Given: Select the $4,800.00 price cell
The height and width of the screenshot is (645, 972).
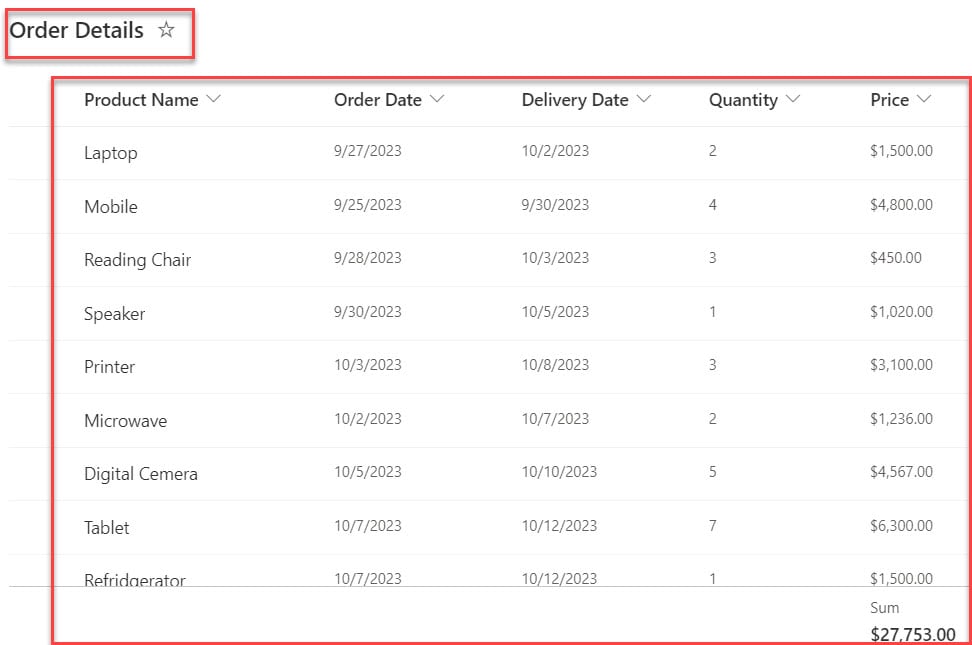Looking at the screenshot, I should click(x=901, y=205).
